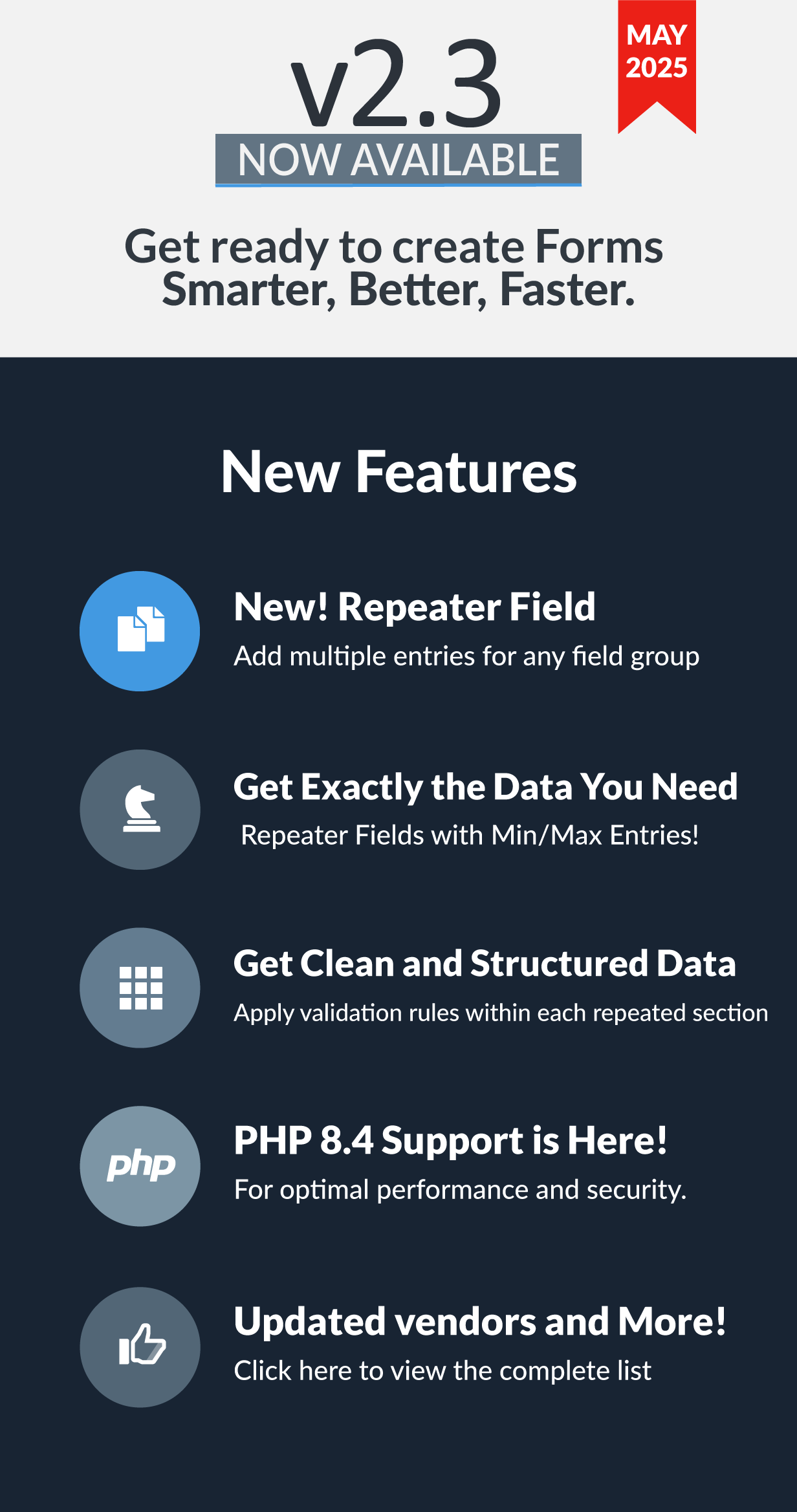Click the 'Get ready to create Forms' tagline
Viewport: 797px width, 1512px height.
[395, 247]
